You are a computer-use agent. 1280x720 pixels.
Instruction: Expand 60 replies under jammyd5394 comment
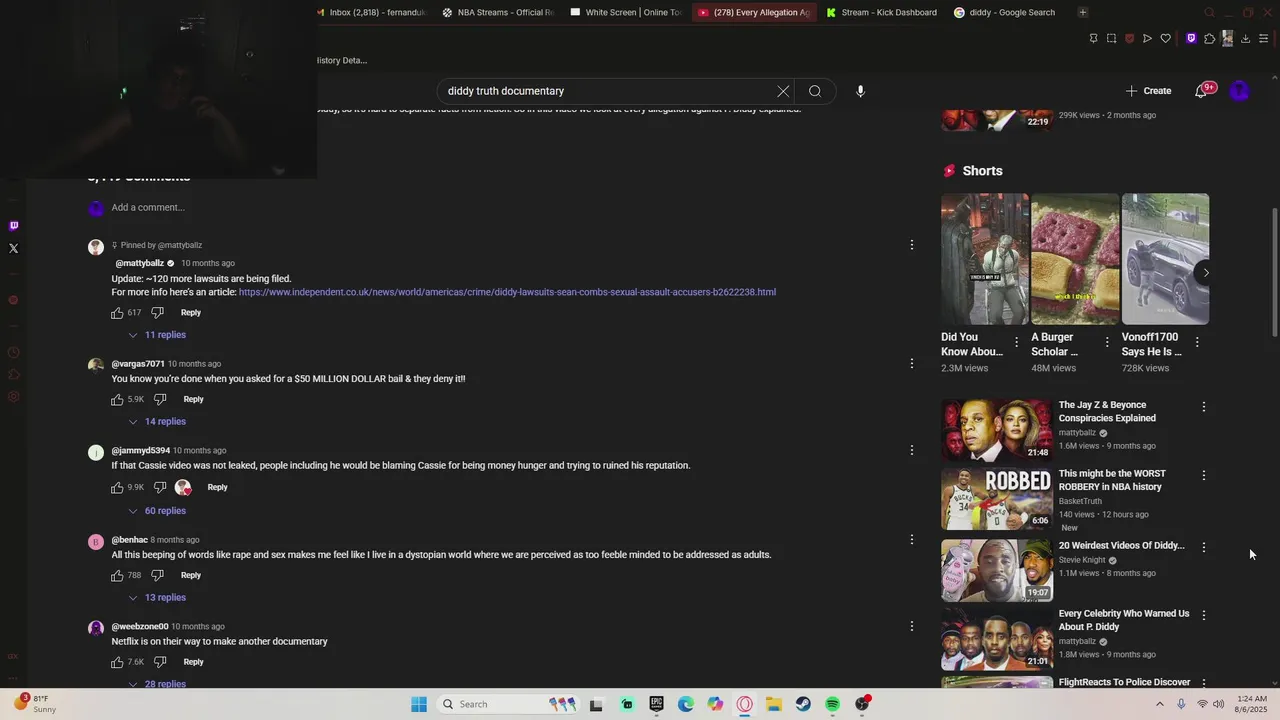pos(157,511)
